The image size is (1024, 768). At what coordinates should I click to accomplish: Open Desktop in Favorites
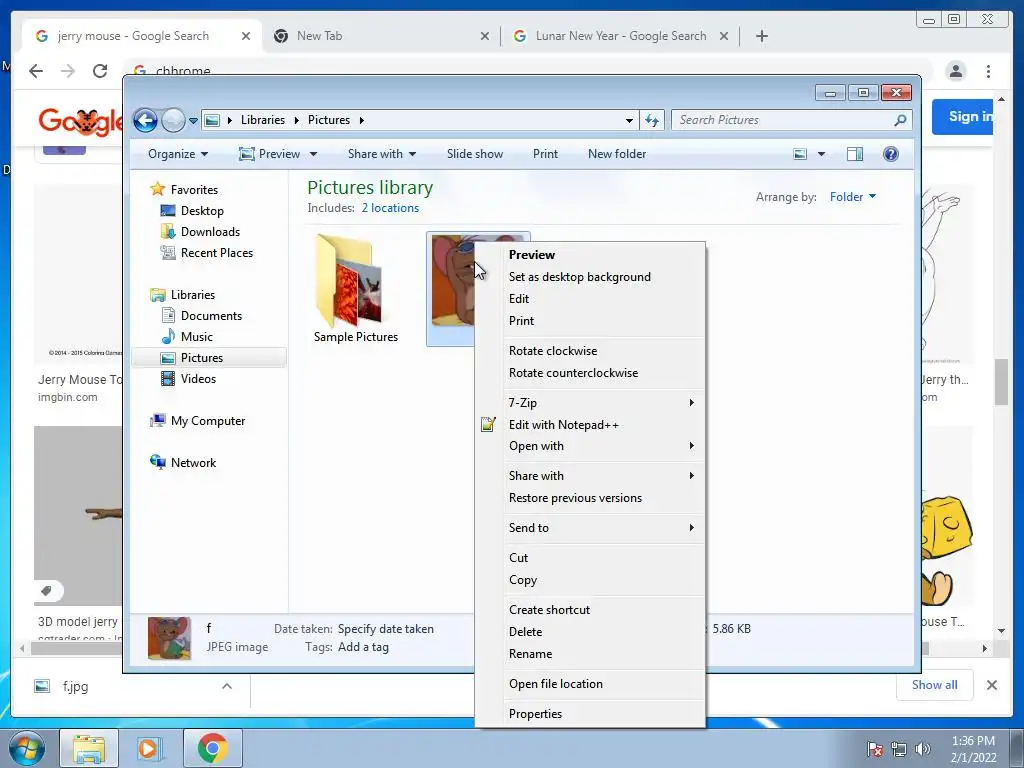[x=202, y=211]
